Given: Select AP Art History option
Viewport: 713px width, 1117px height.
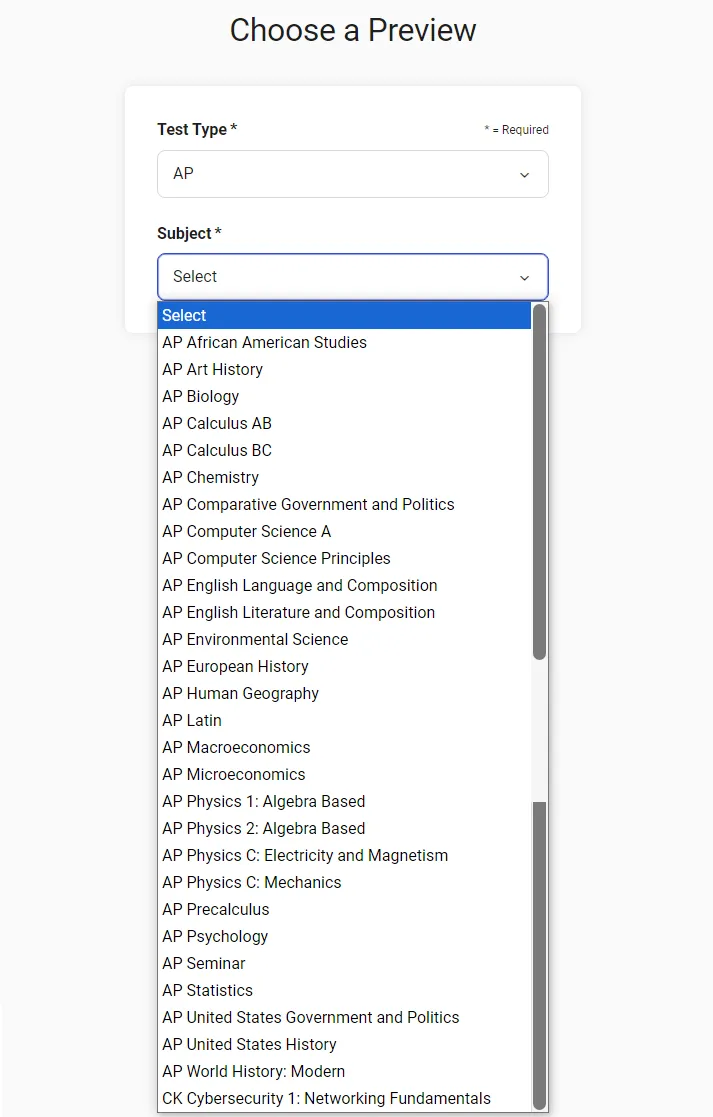Looking at the screenshot, I should [x=213, y=369].
